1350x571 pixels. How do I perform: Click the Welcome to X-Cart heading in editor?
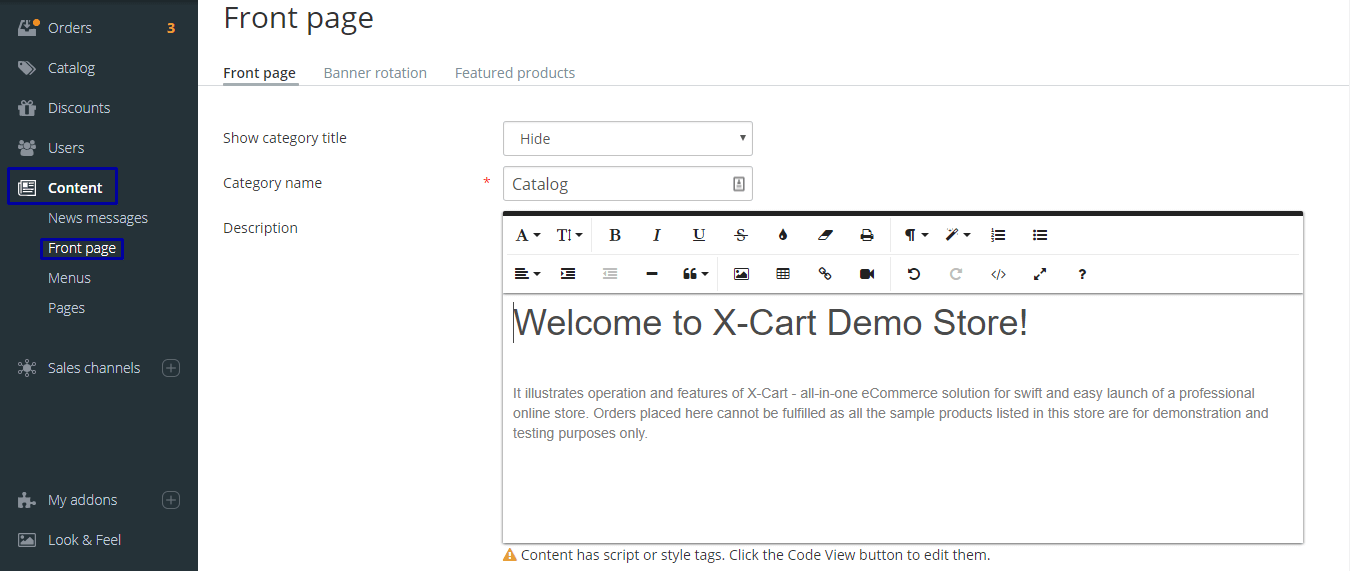pyautogui.click(x=771, y=323)
